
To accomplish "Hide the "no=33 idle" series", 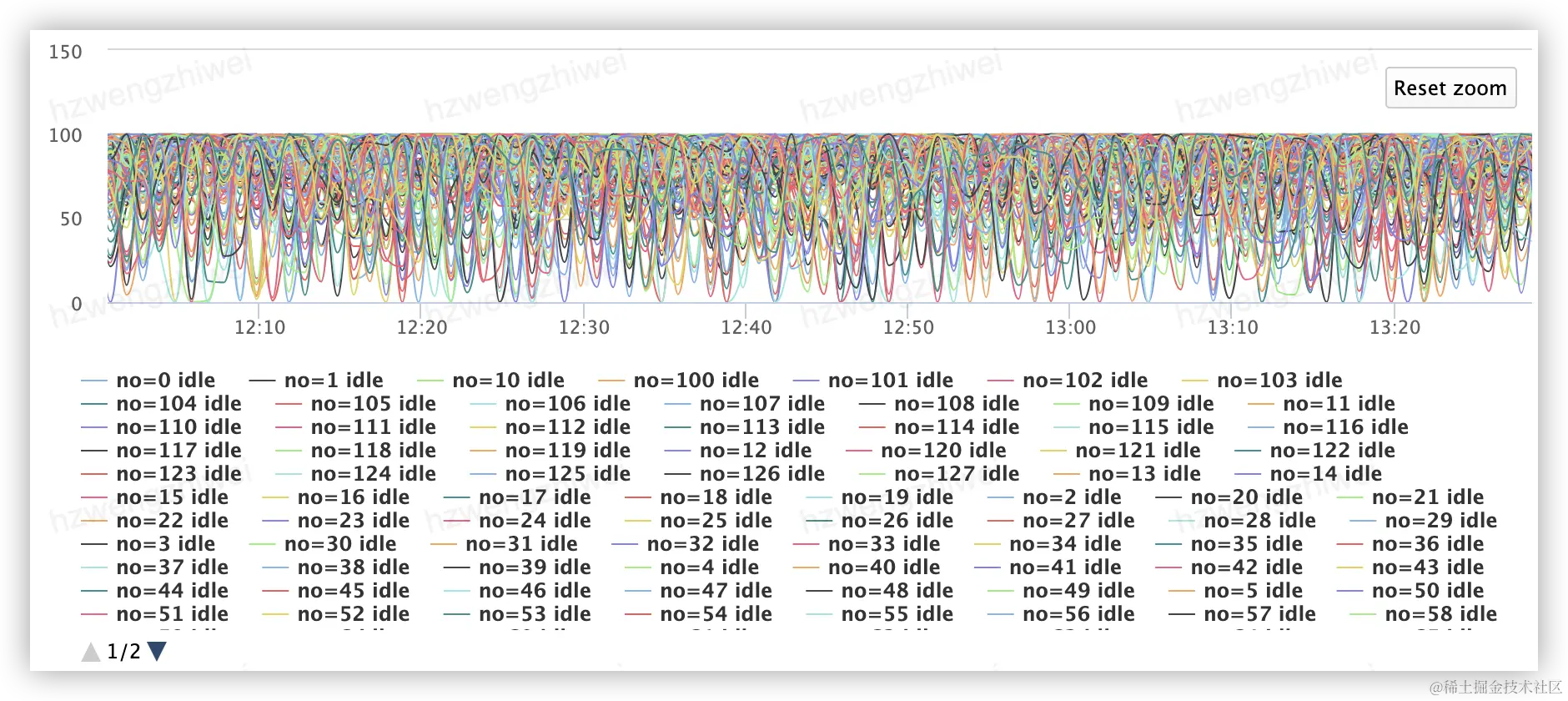I will point(866,544).
